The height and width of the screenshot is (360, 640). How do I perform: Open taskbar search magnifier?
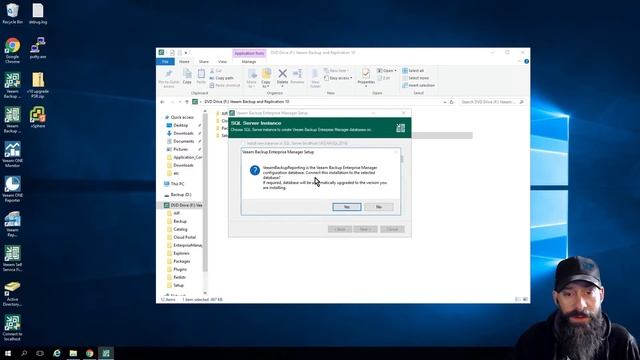(24, 353)
